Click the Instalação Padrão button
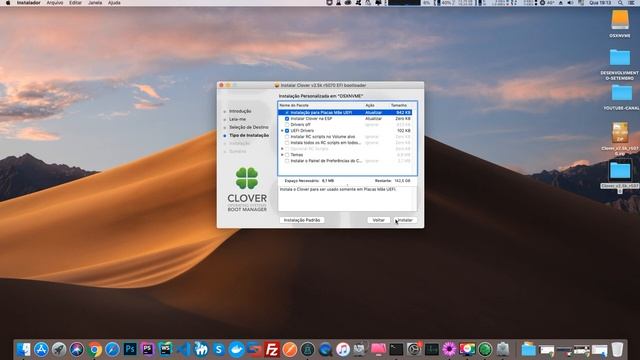The image size is (640, 360). pyautogui.click(x=302, y=220)
